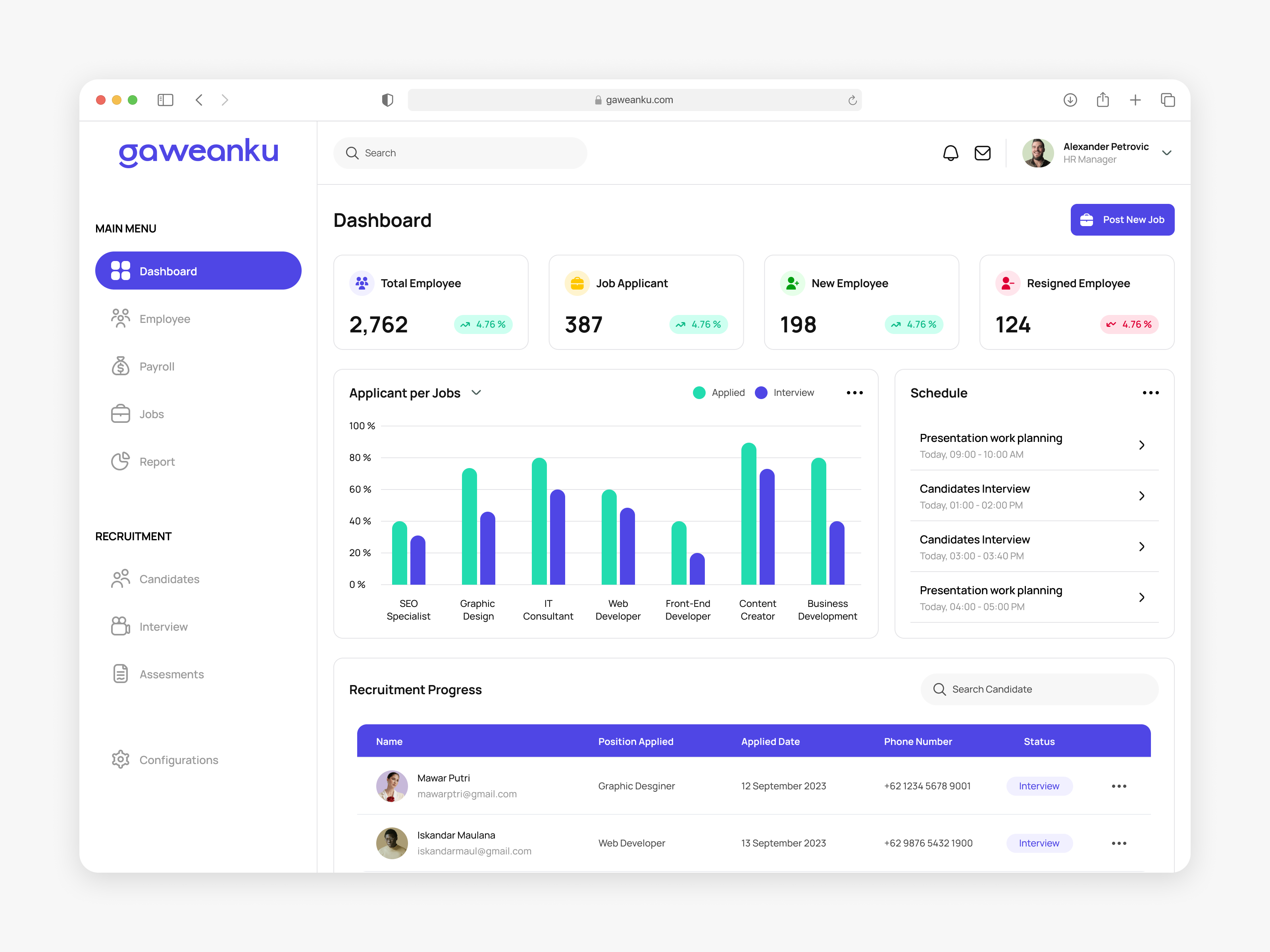Open the notifications bell icon
The height and width of the screenshot is (952, 1270).
[950, 153]
